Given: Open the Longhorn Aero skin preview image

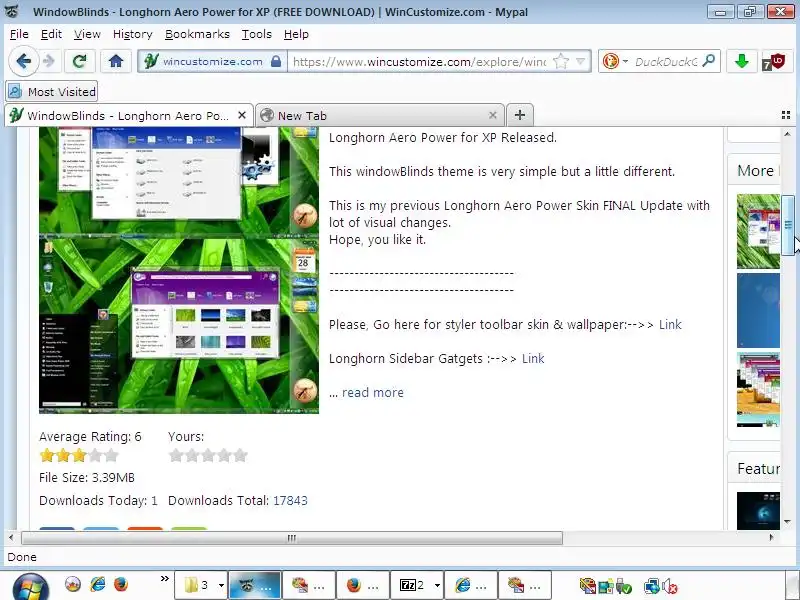Looking at the screenshot, I should point(179,270).
